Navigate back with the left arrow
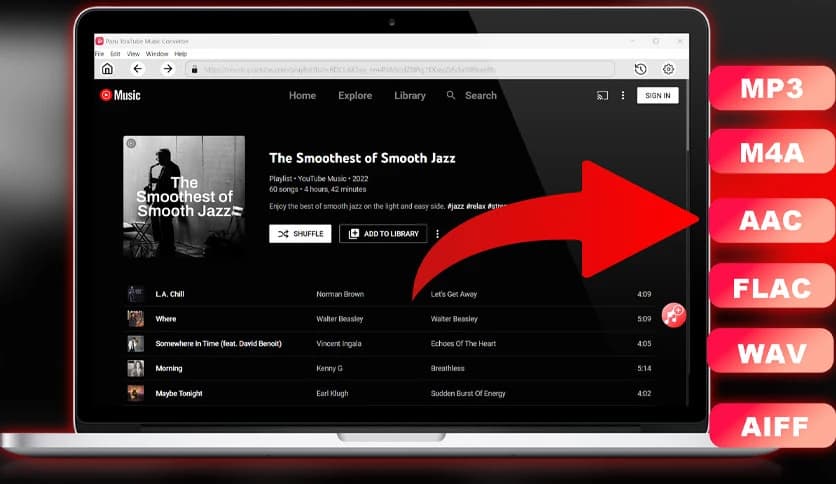 point(138,69)
